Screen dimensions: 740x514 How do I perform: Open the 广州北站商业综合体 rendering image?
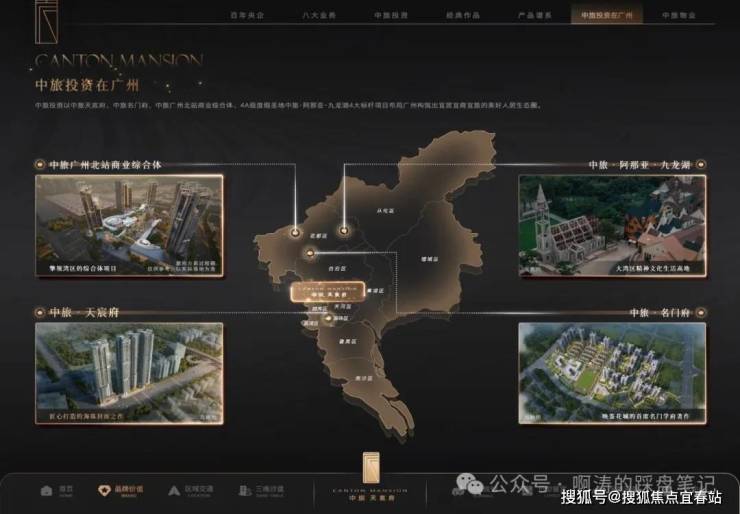(x=129, y=226)
